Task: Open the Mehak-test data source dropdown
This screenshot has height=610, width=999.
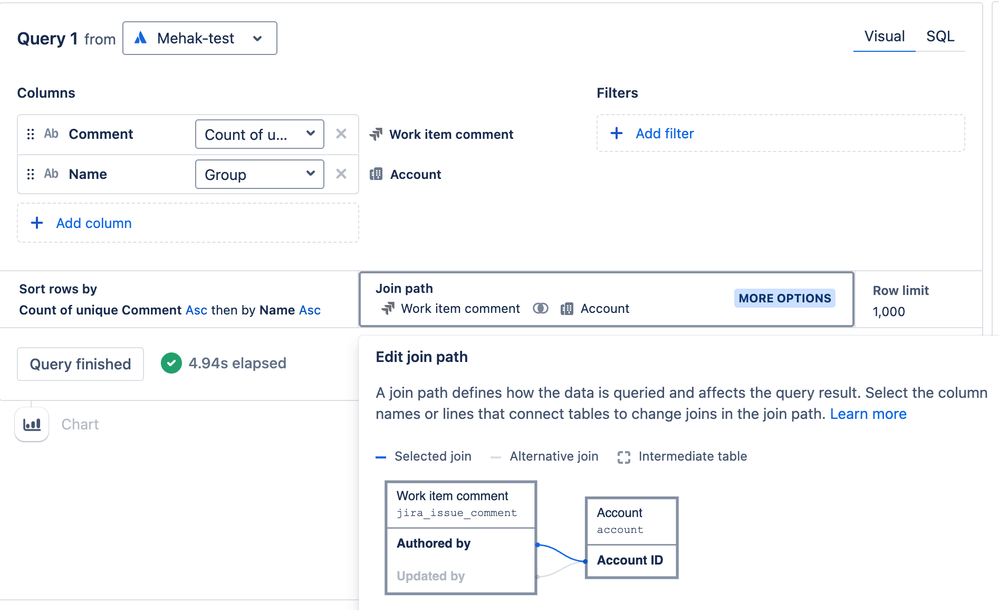Action: point(199,38)
